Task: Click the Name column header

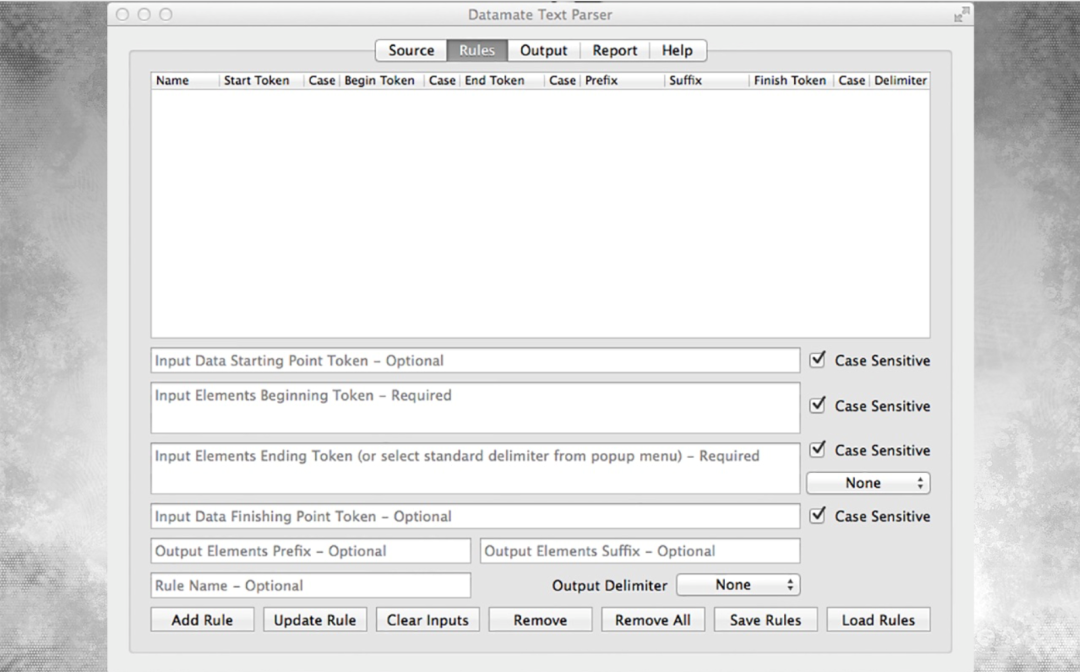Action: point(185,81)
